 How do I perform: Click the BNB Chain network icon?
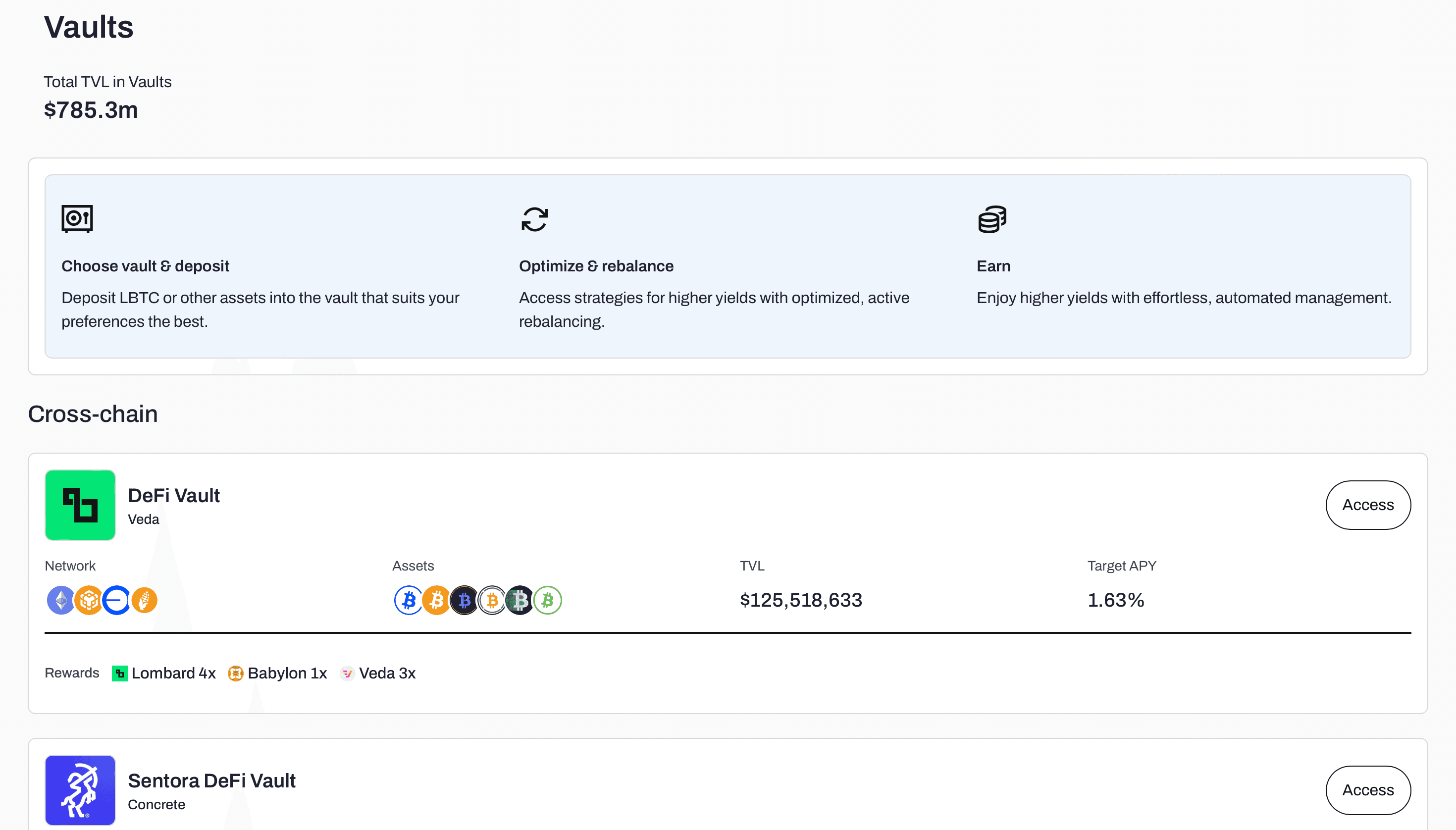click(88, 600)
